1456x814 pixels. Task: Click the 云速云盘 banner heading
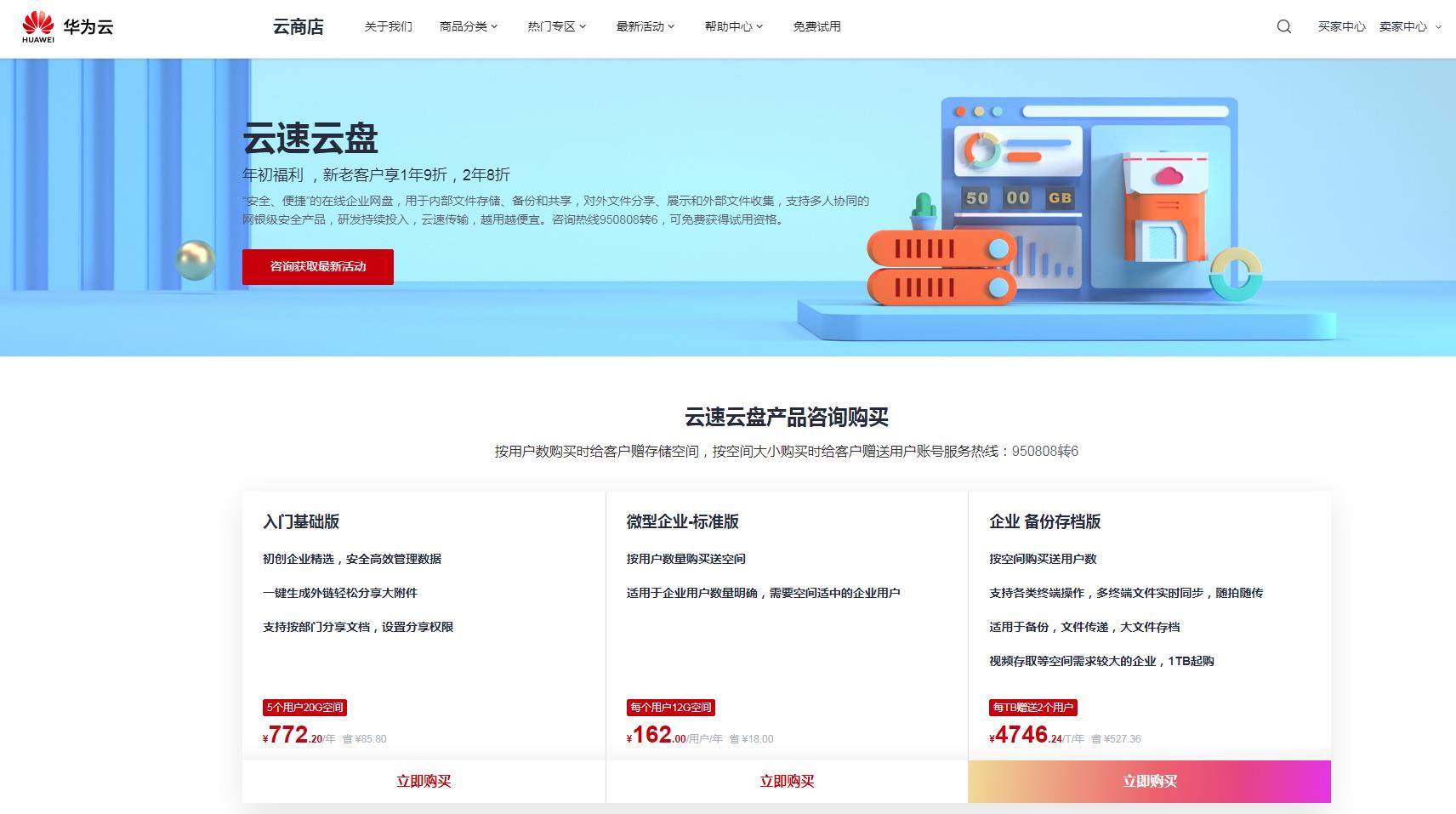[x=310, y=138]
